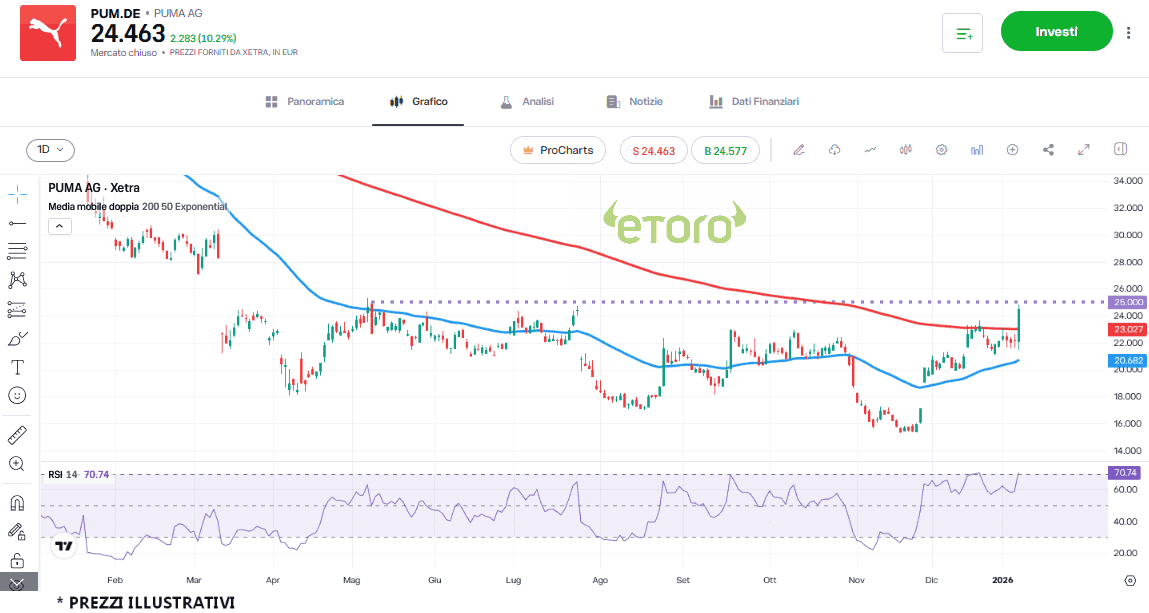
Task: Select the text annotation tool
Action: tap(17, 367)
